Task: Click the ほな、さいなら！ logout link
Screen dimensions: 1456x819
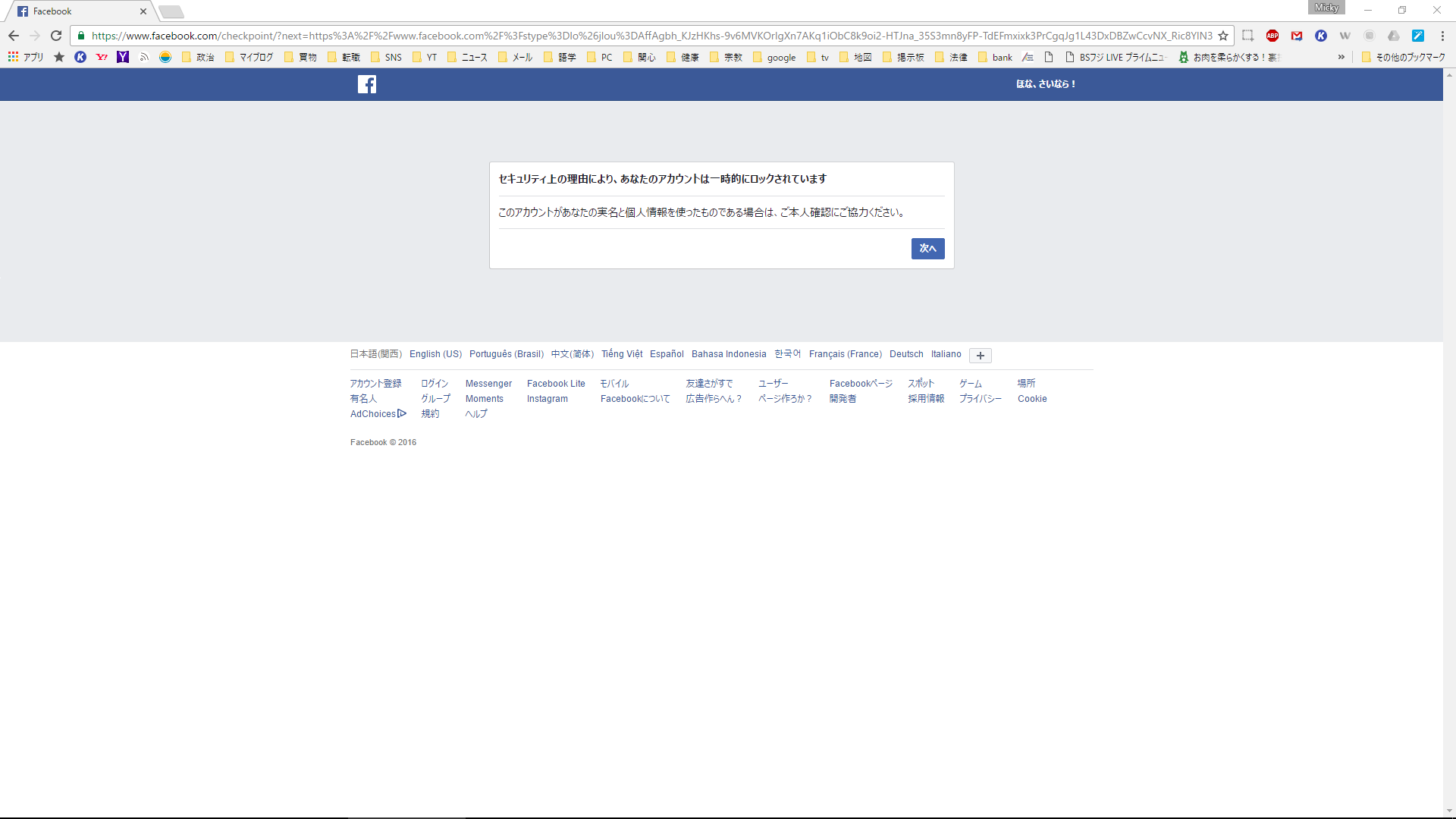Action: click(1046, 84)
